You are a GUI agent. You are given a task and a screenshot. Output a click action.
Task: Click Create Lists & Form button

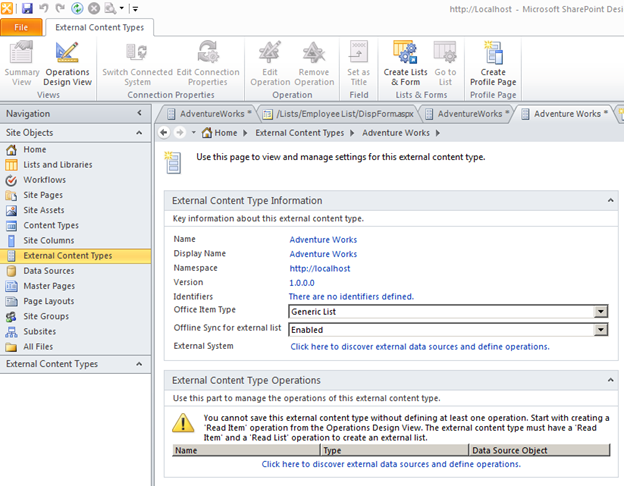[406, 64]
